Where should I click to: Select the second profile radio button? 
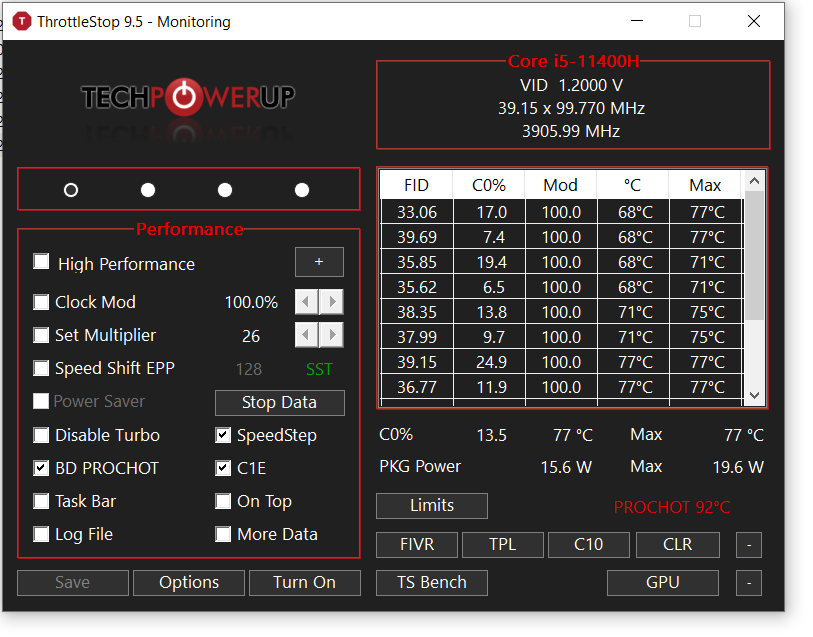(148, 190)
